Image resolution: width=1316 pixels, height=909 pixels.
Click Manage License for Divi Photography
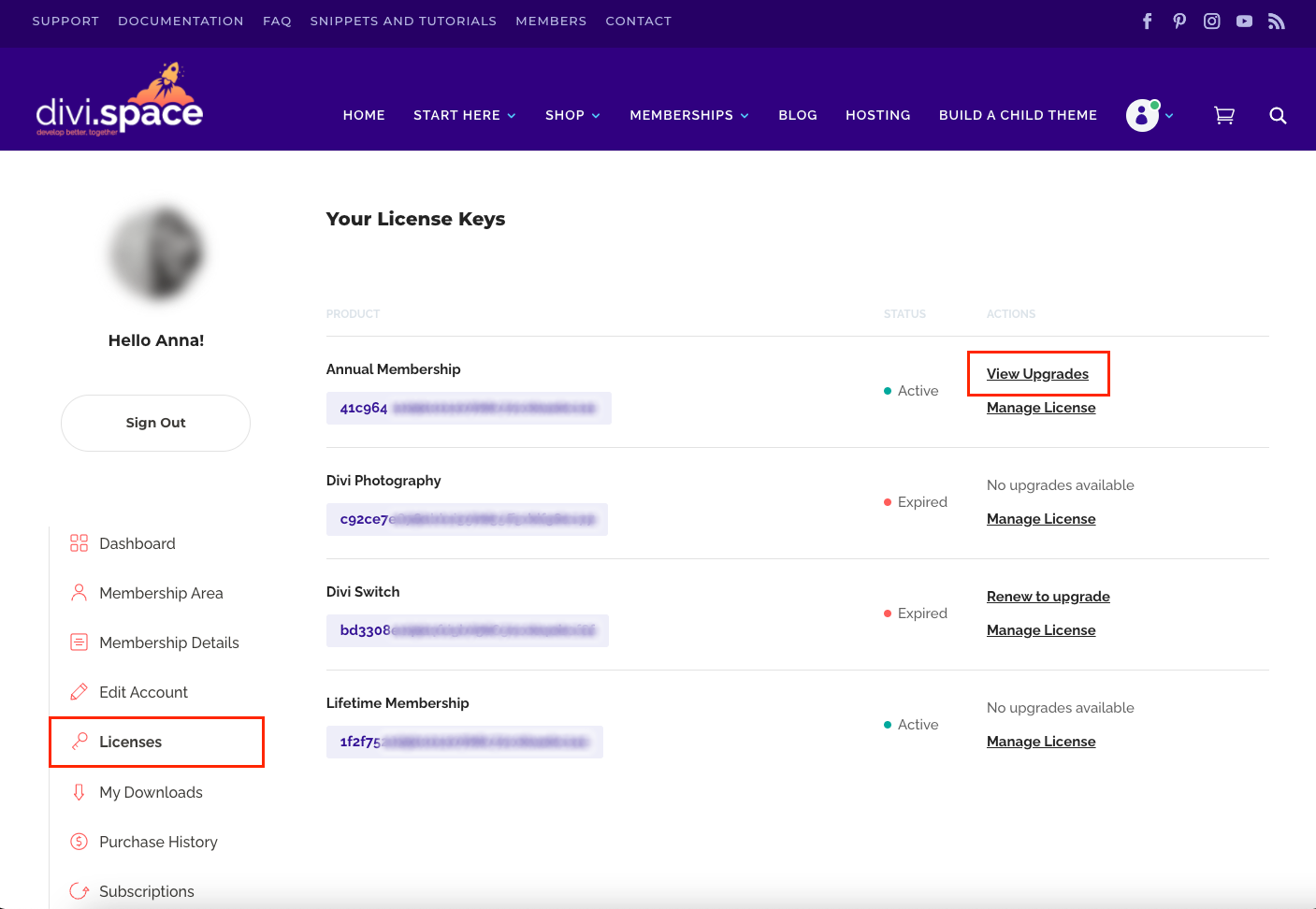(x=1041, y=519)
